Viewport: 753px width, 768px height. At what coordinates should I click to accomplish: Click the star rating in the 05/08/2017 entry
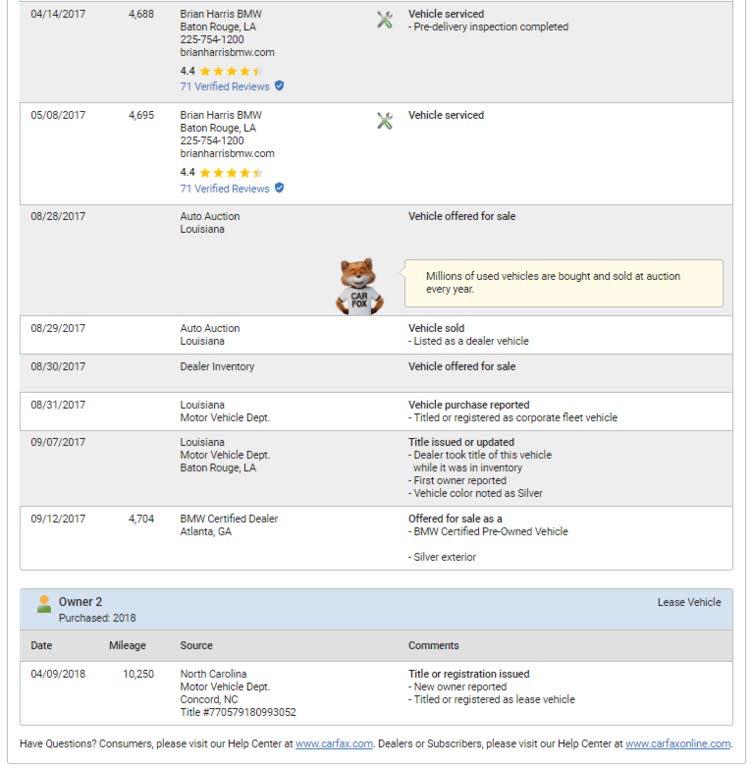coord(230,172)
